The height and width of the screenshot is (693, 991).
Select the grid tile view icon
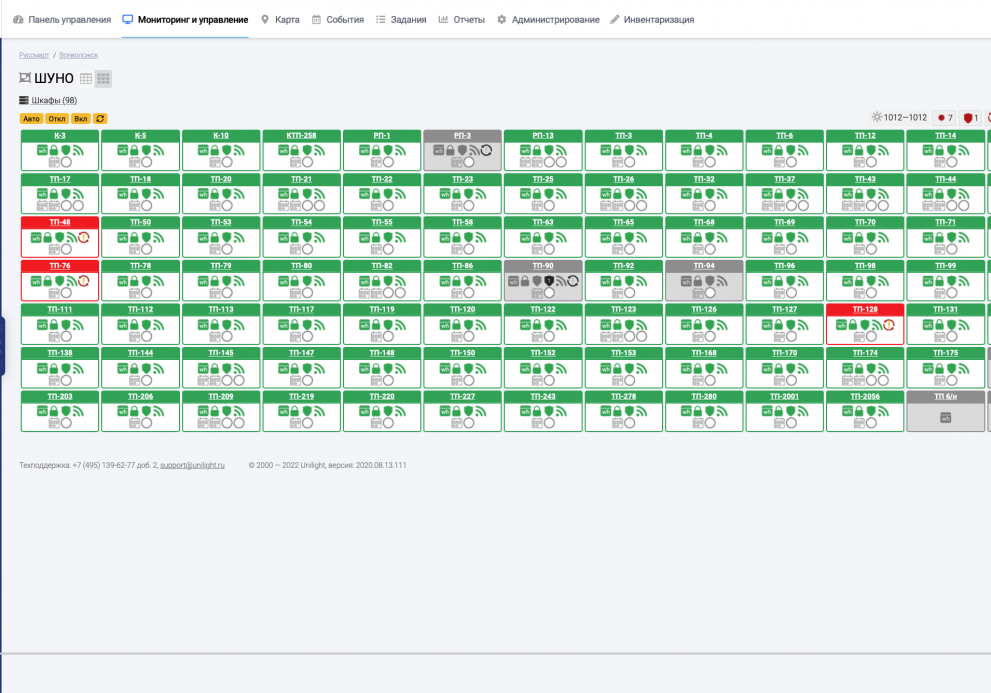click(103, 78)
